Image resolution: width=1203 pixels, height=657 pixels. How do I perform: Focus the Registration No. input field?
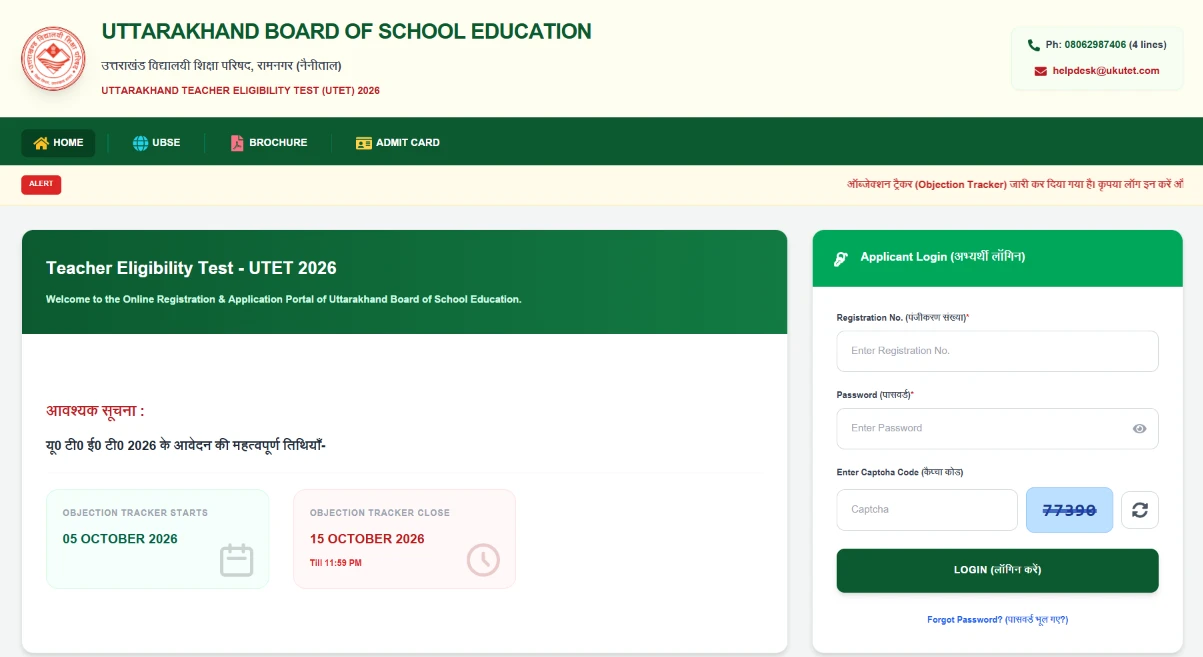[x=997, y=351]
